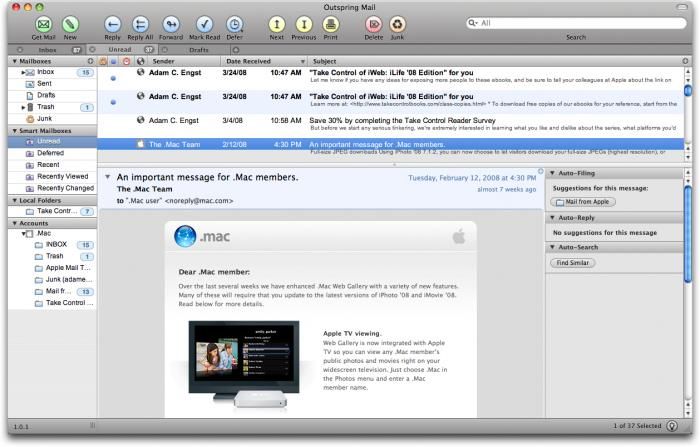Image resolution: width=700 pixels, height=447 pixels.
Task: Collapse message header disclosure triangle
Action: click(108, 177)
